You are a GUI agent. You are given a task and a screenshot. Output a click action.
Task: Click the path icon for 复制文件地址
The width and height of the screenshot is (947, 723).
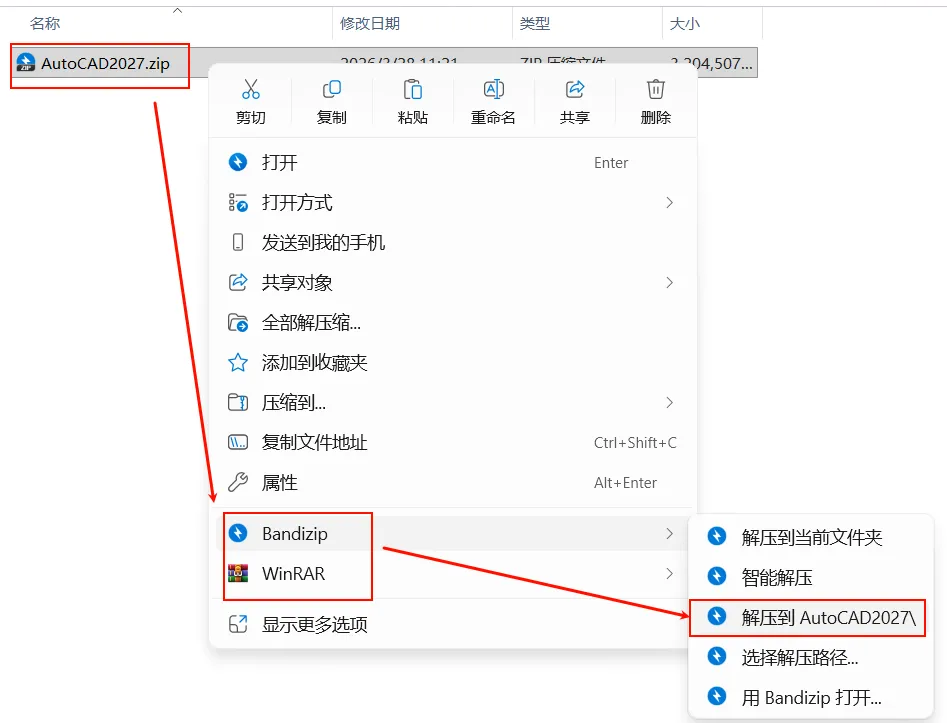tap(238, 443)
